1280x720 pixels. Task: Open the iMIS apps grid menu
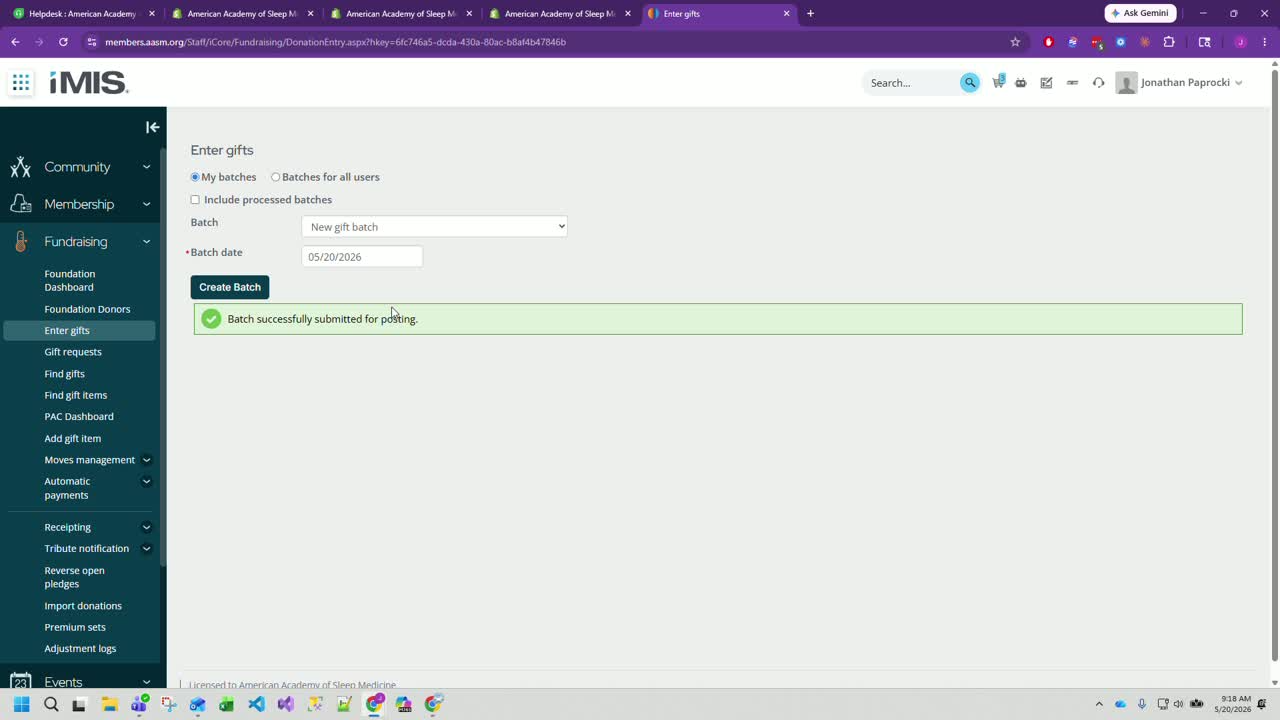21,83
